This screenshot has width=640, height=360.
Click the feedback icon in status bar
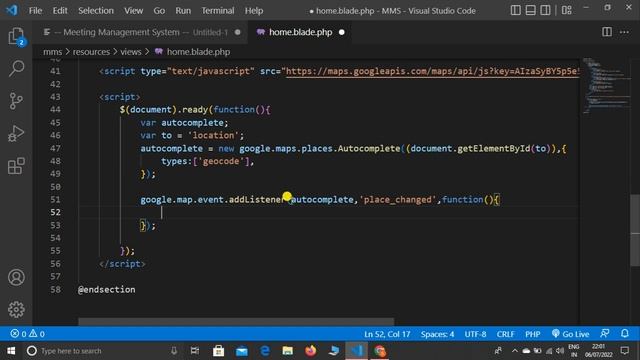[x=605, y=333]
